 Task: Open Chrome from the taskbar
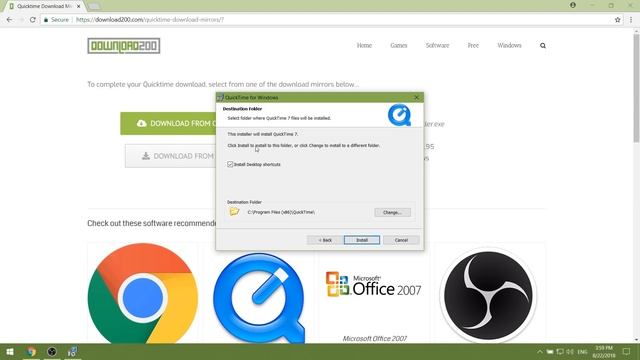point(31,351)
